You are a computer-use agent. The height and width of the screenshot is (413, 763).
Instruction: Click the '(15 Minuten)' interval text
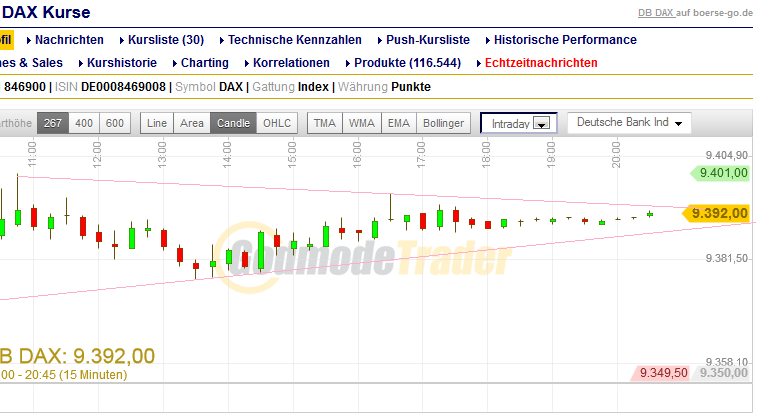[x=93, y=375]
